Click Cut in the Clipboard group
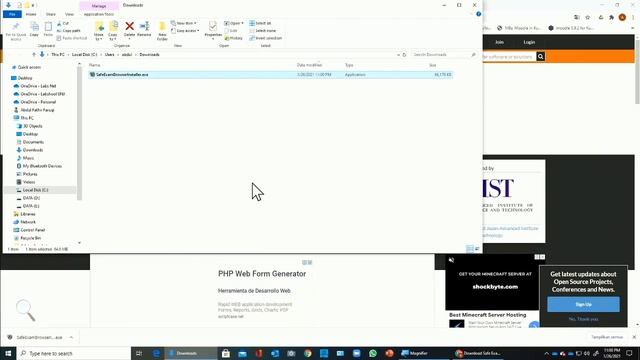Image resolution: width=640 pixels, height=360 pixels. pos(63,24)
